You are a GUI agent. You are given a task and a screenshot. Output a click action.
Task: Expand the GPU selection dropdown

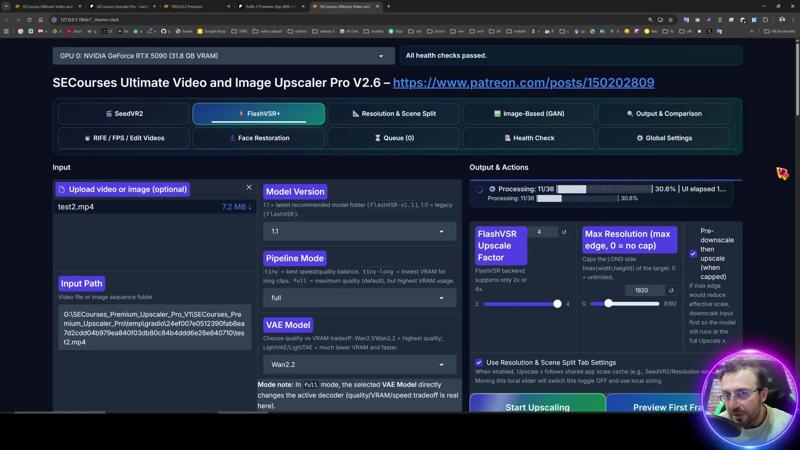point(223,56)
